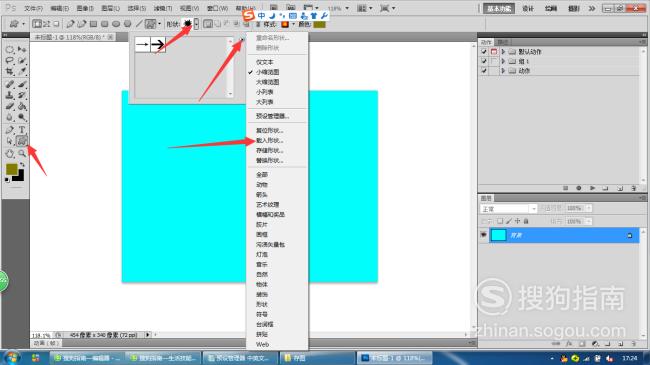This screenshot has width=650, height=365.
Task: Select 大缩览图 view in flyout menu
Action: click(x=267, y=82)
